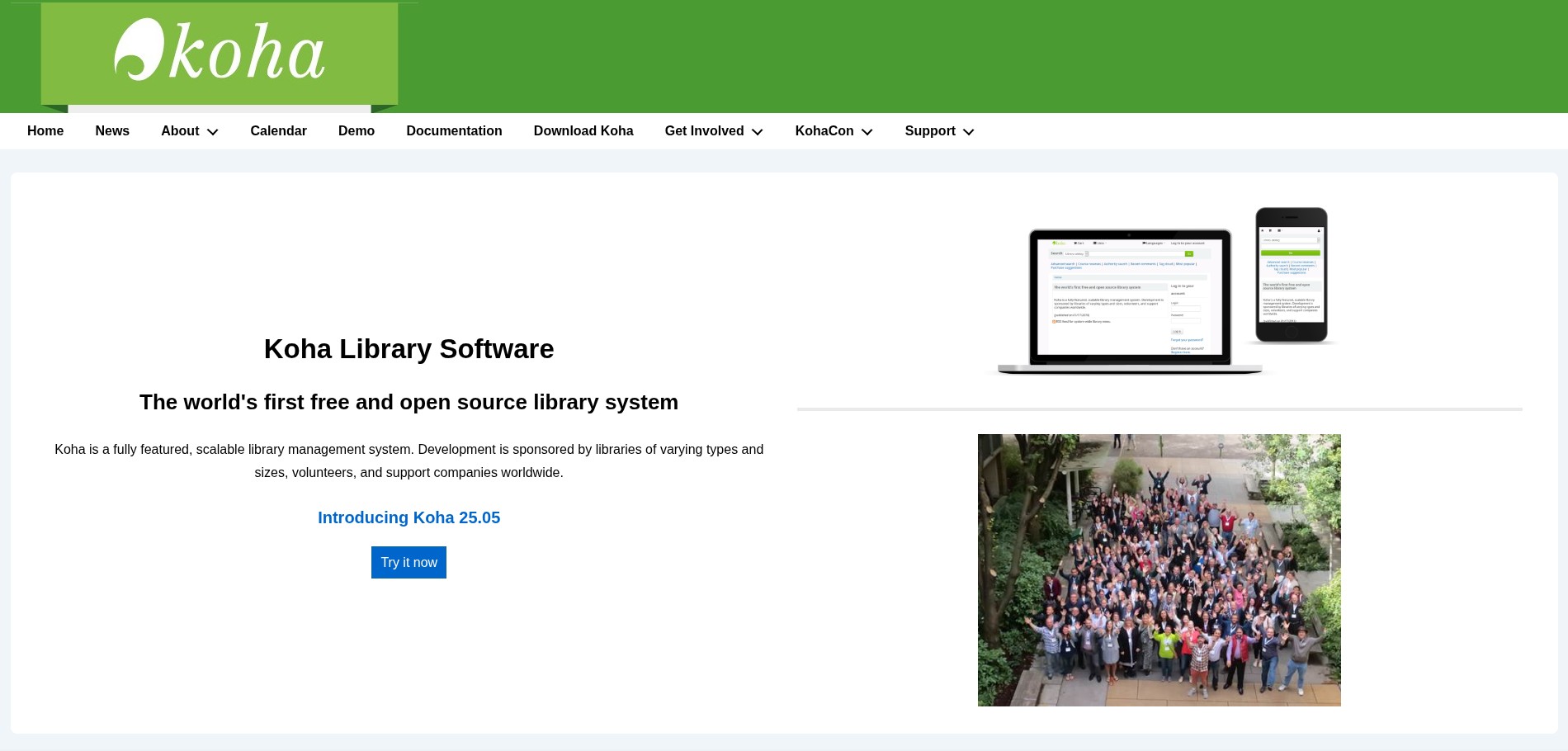This screenshot has height=751, width=1568.
Task: Follow the Introducing Koha 25.05 link
Action: (x=409, y=517)
